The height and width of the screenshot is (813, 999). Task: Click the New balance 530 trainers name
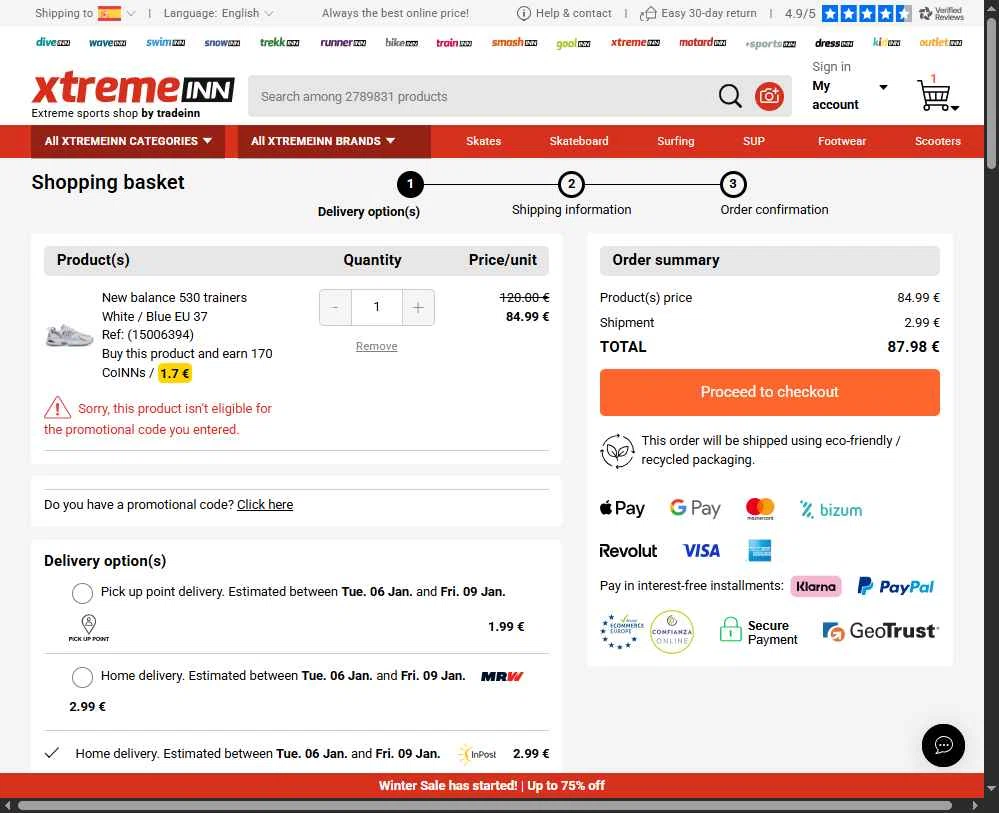174,298
